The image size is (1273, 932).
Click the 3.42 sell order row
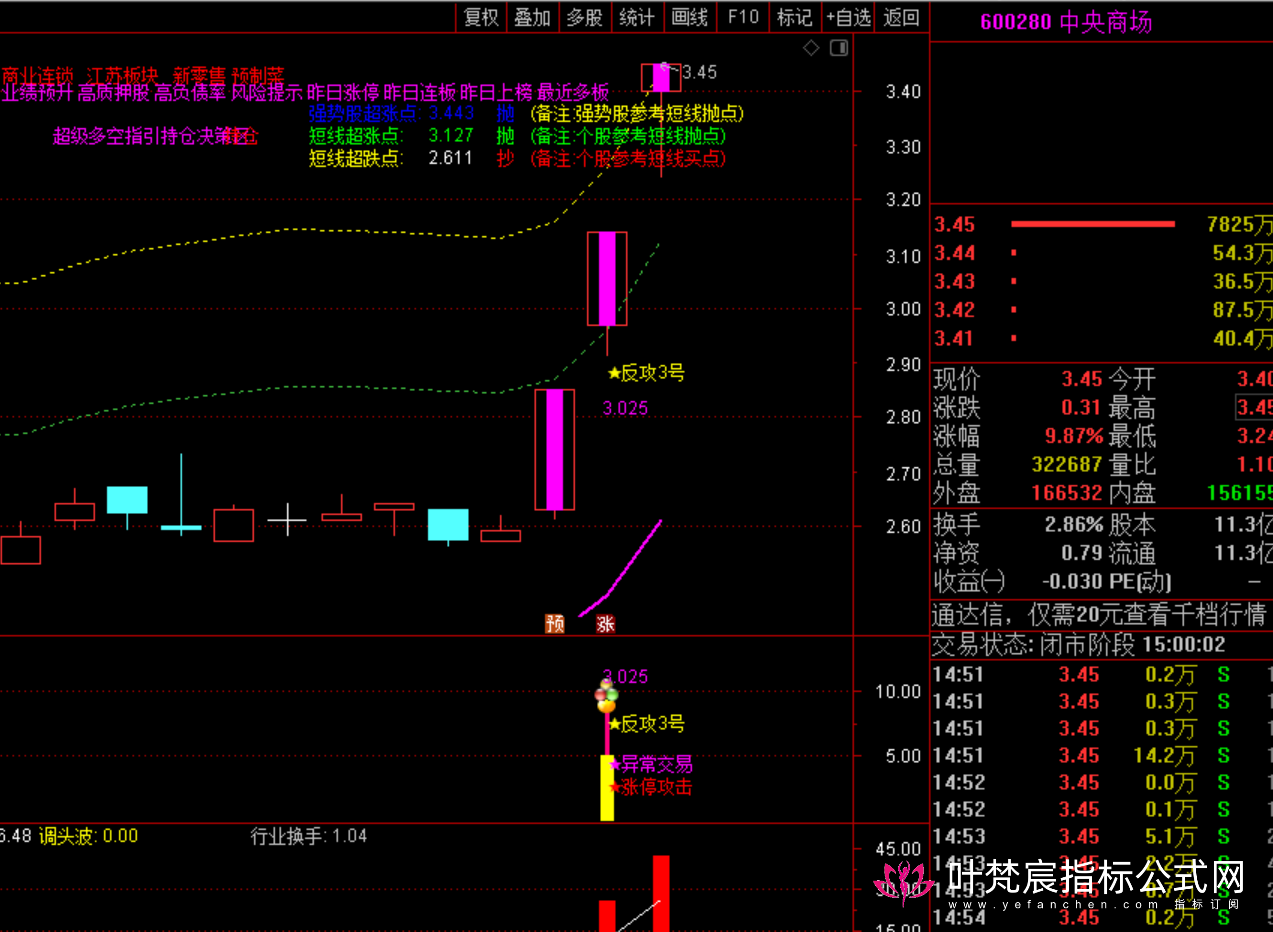point(1102,309)
